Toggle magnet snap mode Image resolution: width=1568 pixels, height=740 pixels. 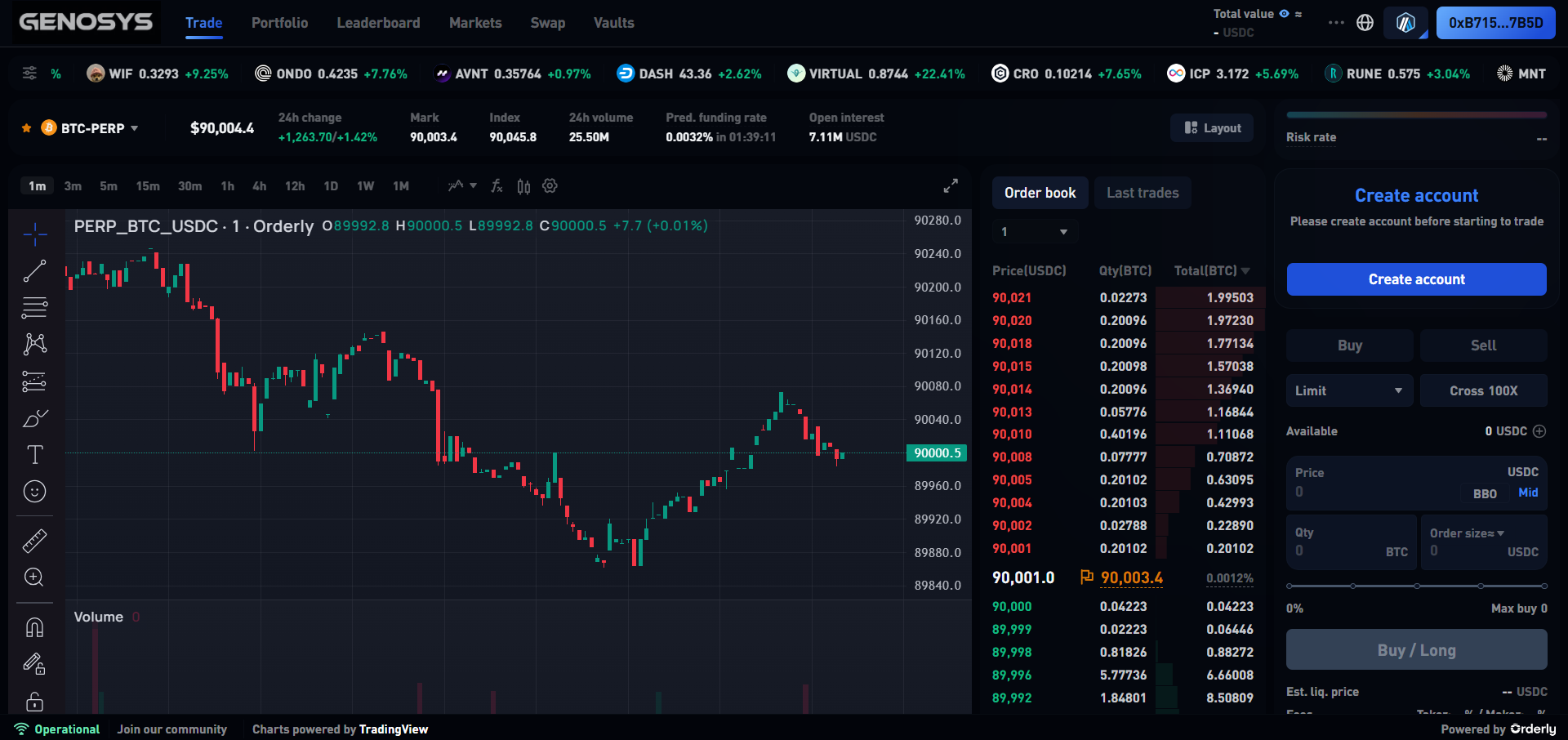click(x=34, y=626)
